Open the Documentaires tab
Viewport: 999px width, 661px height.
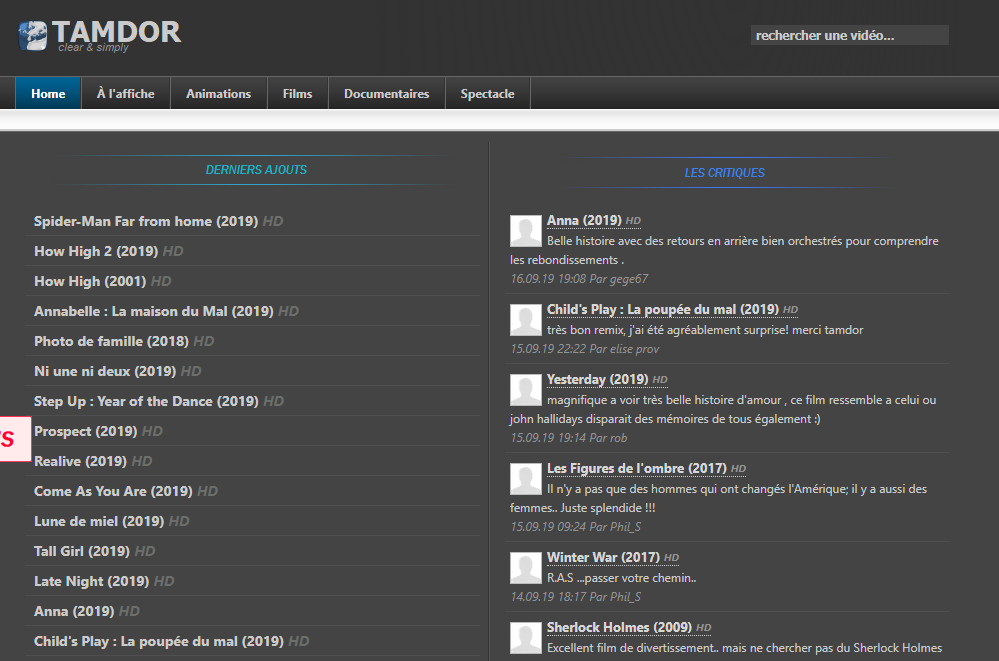click(x=387, y=94)
